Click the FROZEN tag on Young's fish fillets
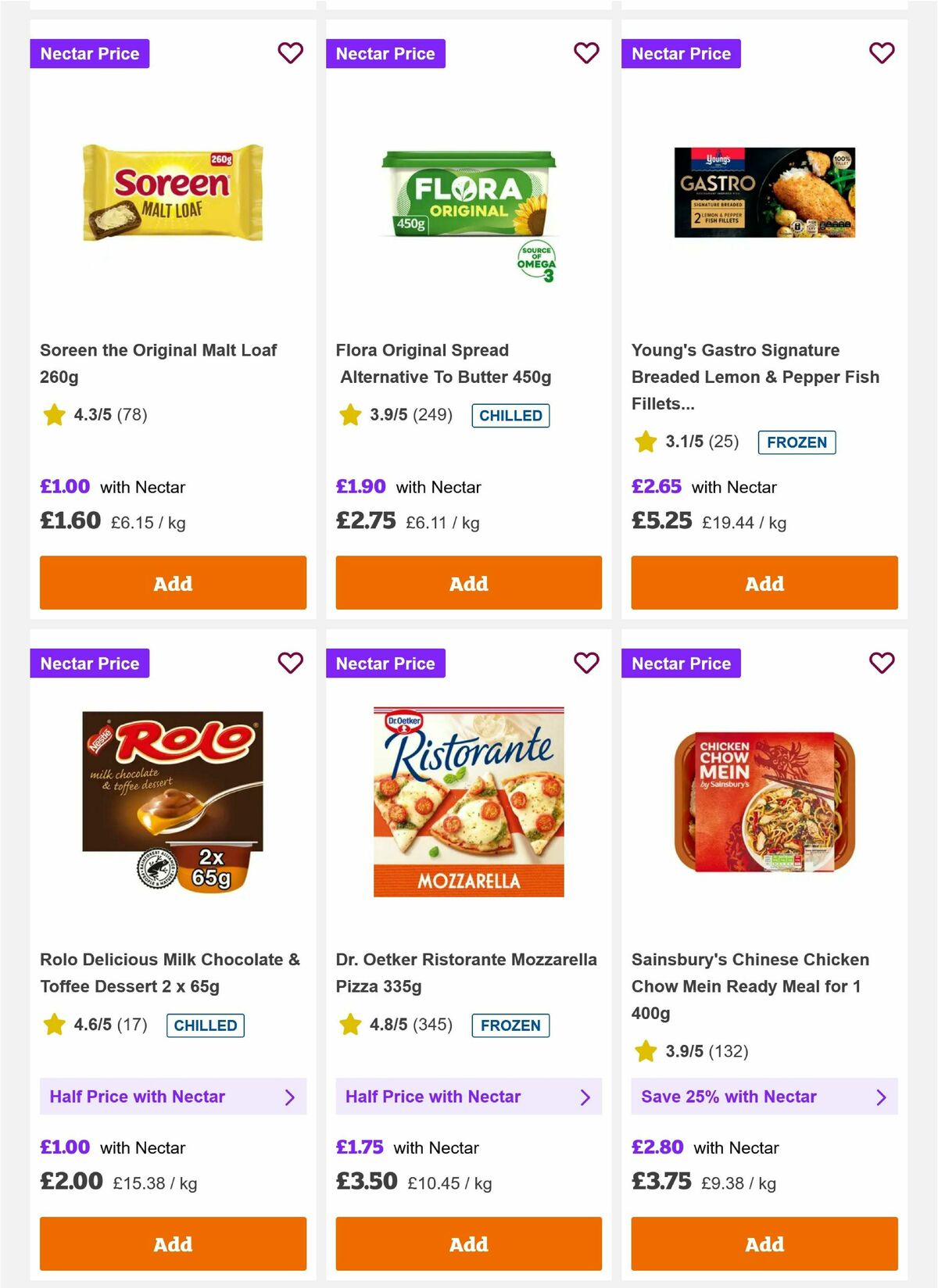The image size is (938, 1288). (x=797, y=442)
